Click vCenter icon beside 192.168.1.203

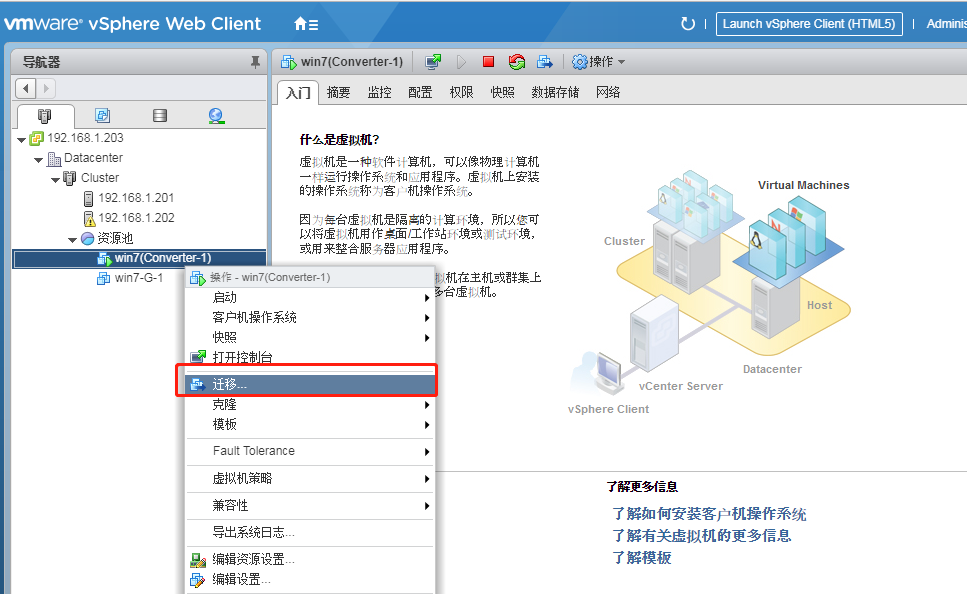(37, 138)
